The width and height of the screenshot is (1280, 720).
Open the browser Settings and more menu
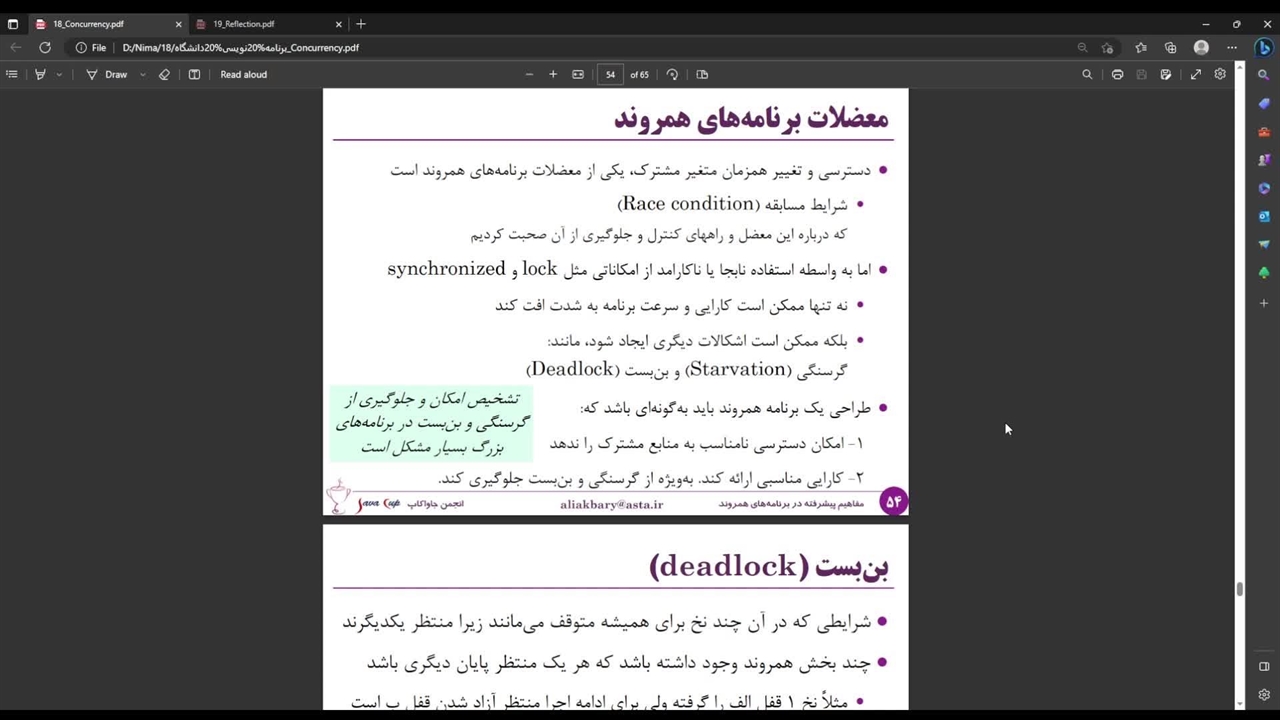[x=1231, y=47]
